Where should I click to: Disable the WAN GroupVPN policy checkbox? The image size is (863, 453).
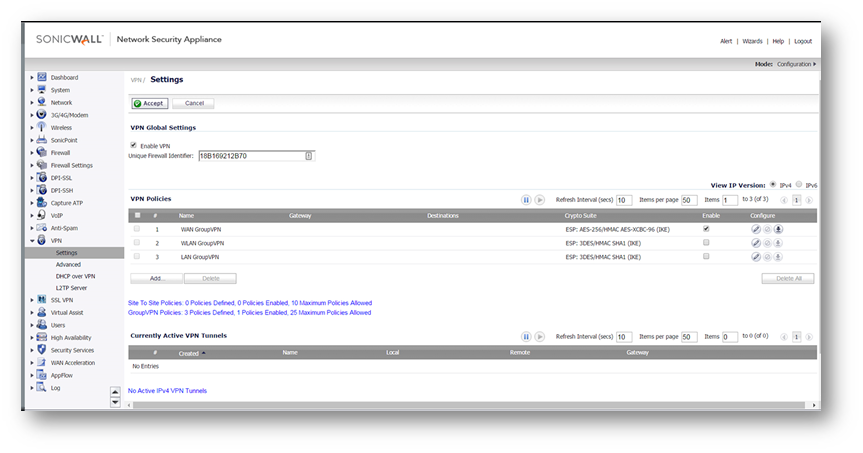[x=706, y=228]
